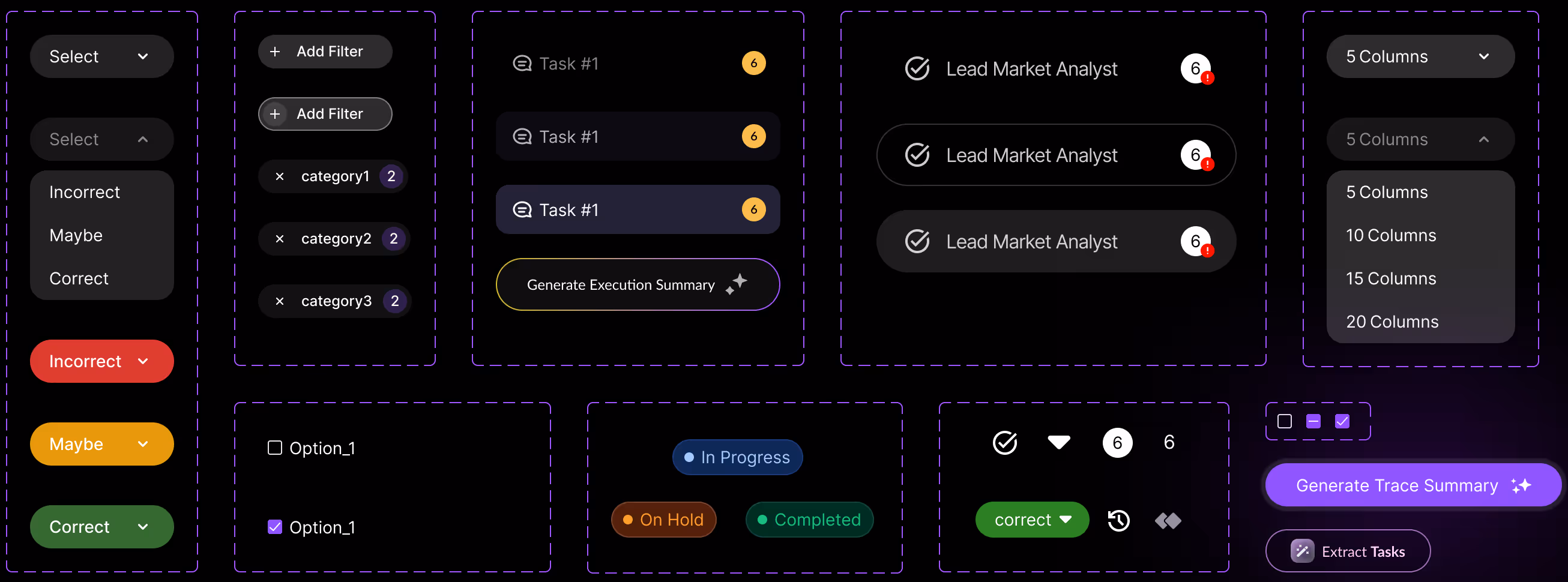Viewport: 1568px width, 582px height.
Task: Open the collapsed Select dropdown with down chevron
Action: (x=101, y=56)
